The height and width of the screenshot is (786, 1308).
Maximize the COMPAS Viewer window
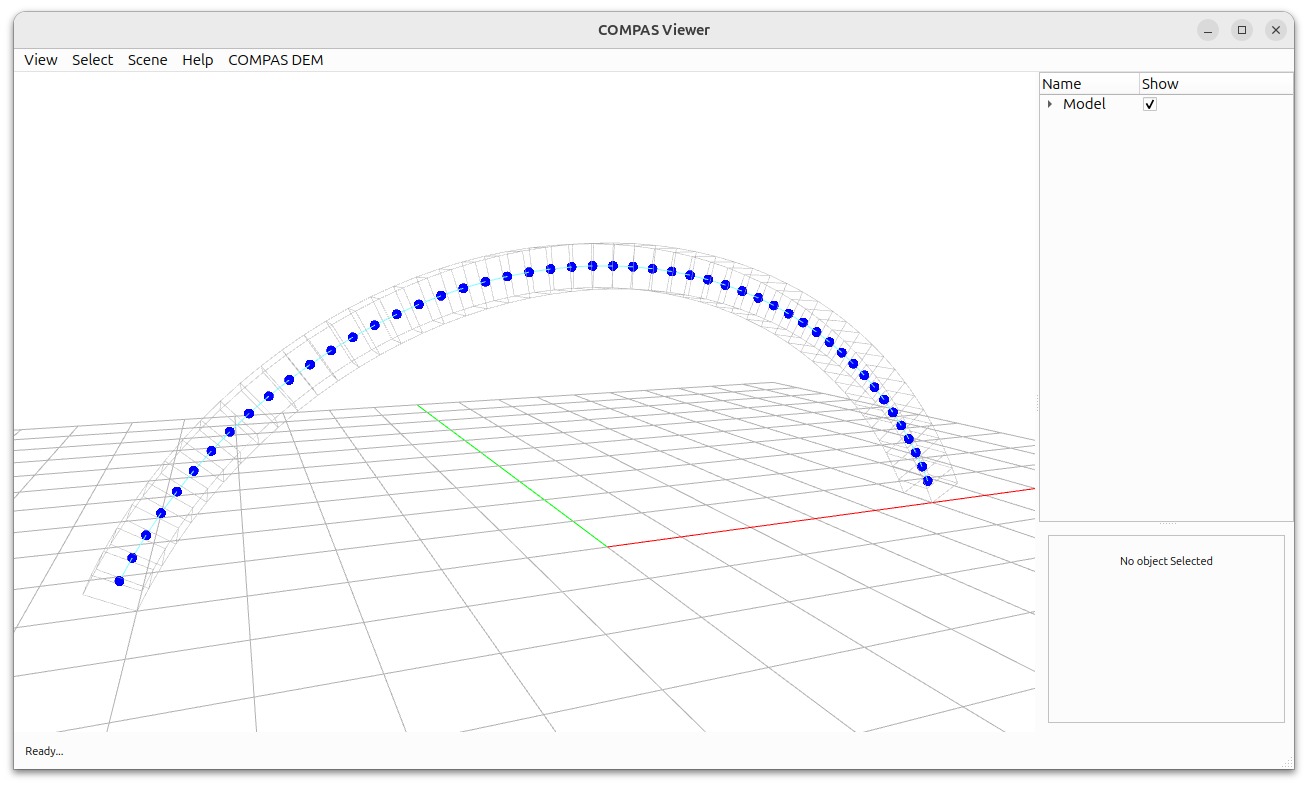(x=1242, y=30)
